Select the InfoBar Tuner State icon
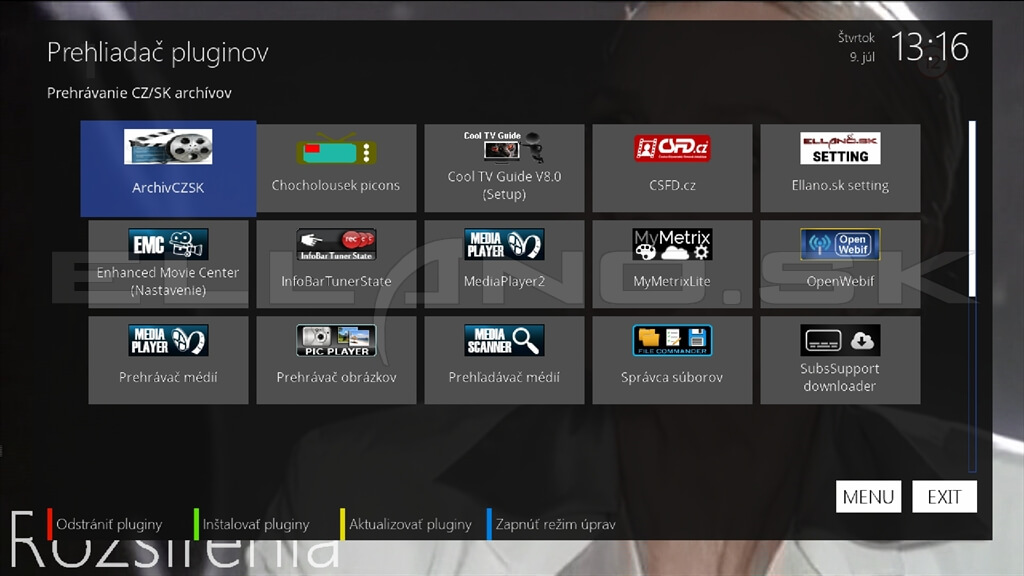The height and width of the screenshot is (576, 1024). pos(336,244)
